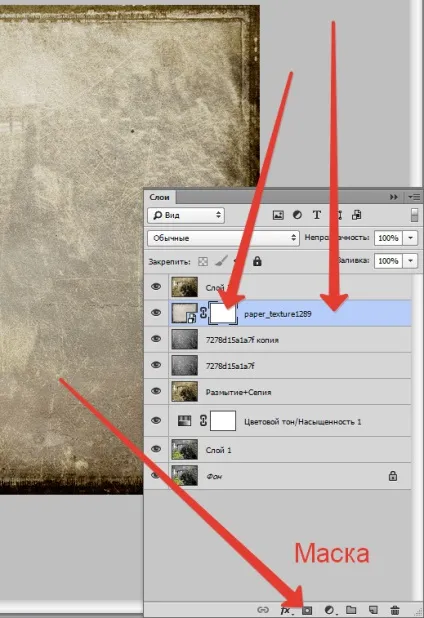Screen dimensions: 424x618
Task: Open the Вид filter type dropdown
Action: (186, 215)
